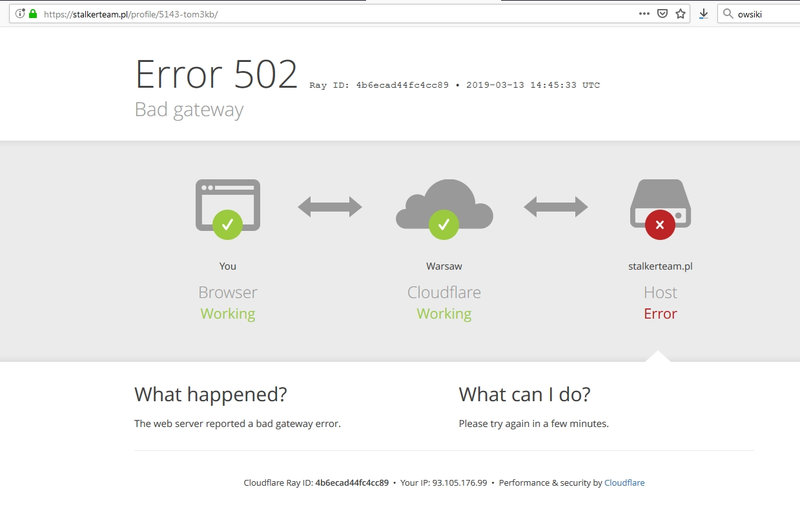Image resolution: width=800 pixels, height=527 pixels.
Task: Click the arrow between Browser and Cloudflare
Action: (x=330, y=207)
